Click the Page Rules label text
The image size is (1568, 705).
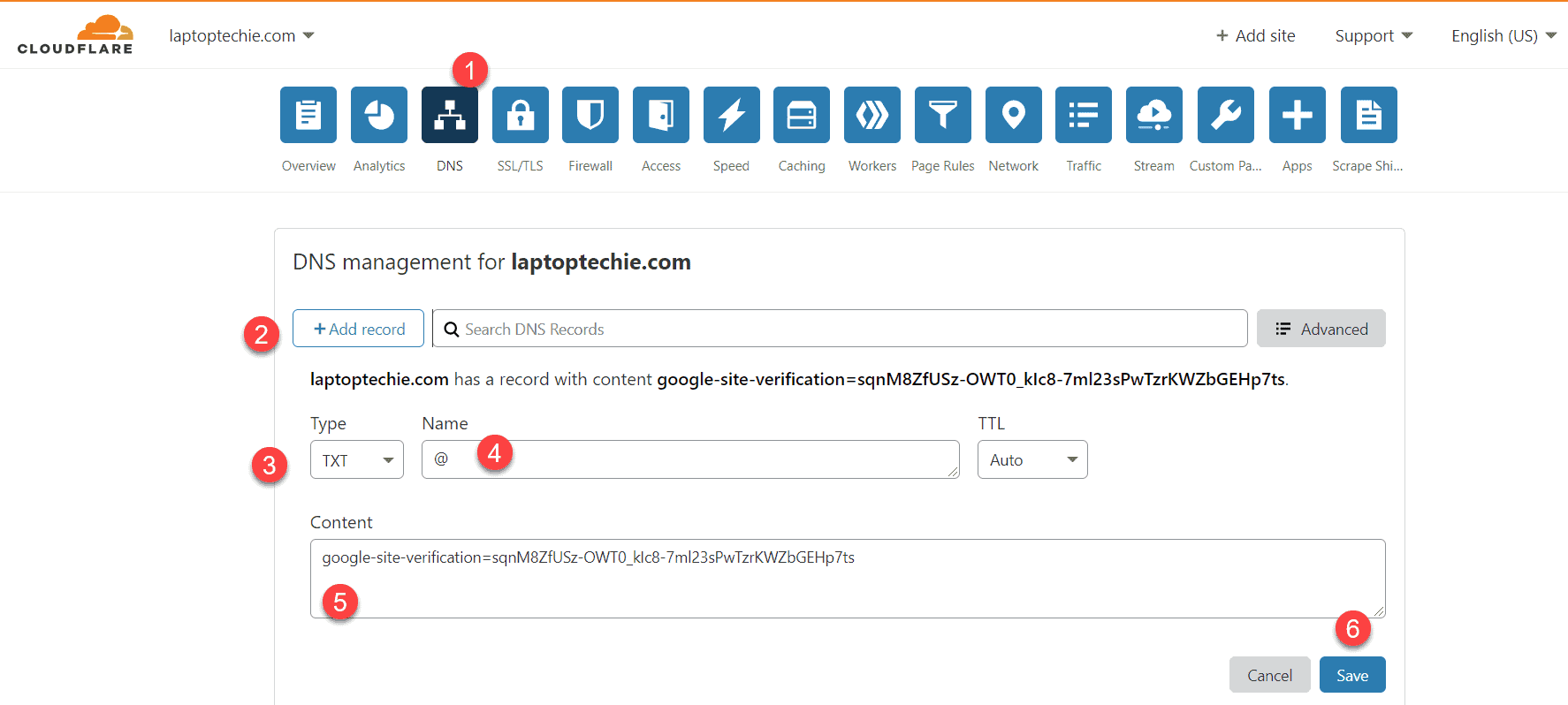(943, 166)
